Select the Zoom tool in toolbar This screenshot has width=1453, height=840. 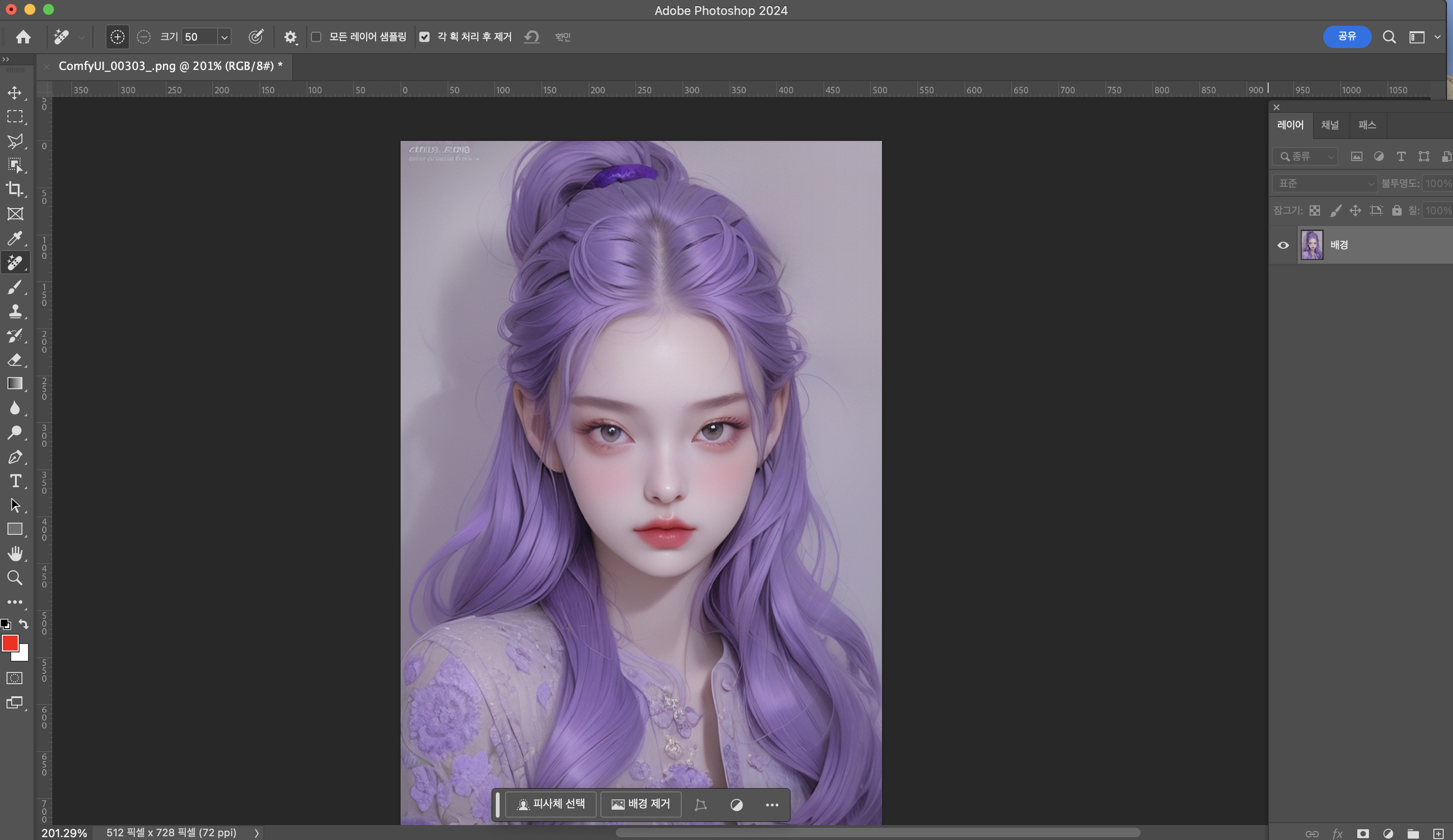(14, 578)
